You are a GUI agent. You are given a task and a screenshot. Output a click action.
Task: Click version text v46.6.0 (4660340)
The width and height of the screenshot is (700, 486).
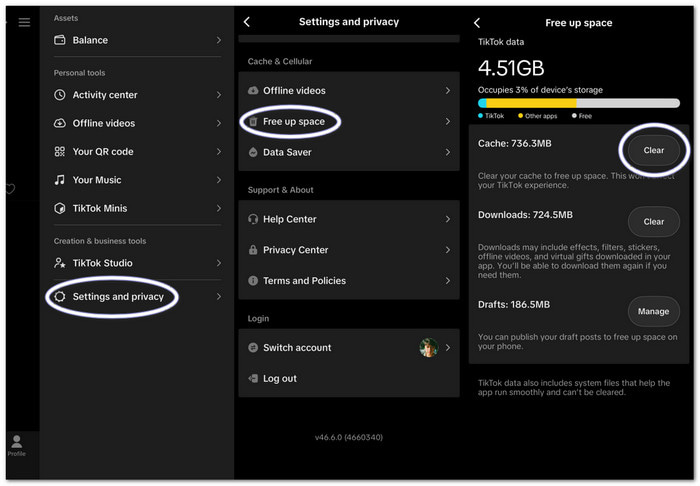coord(349,437)
